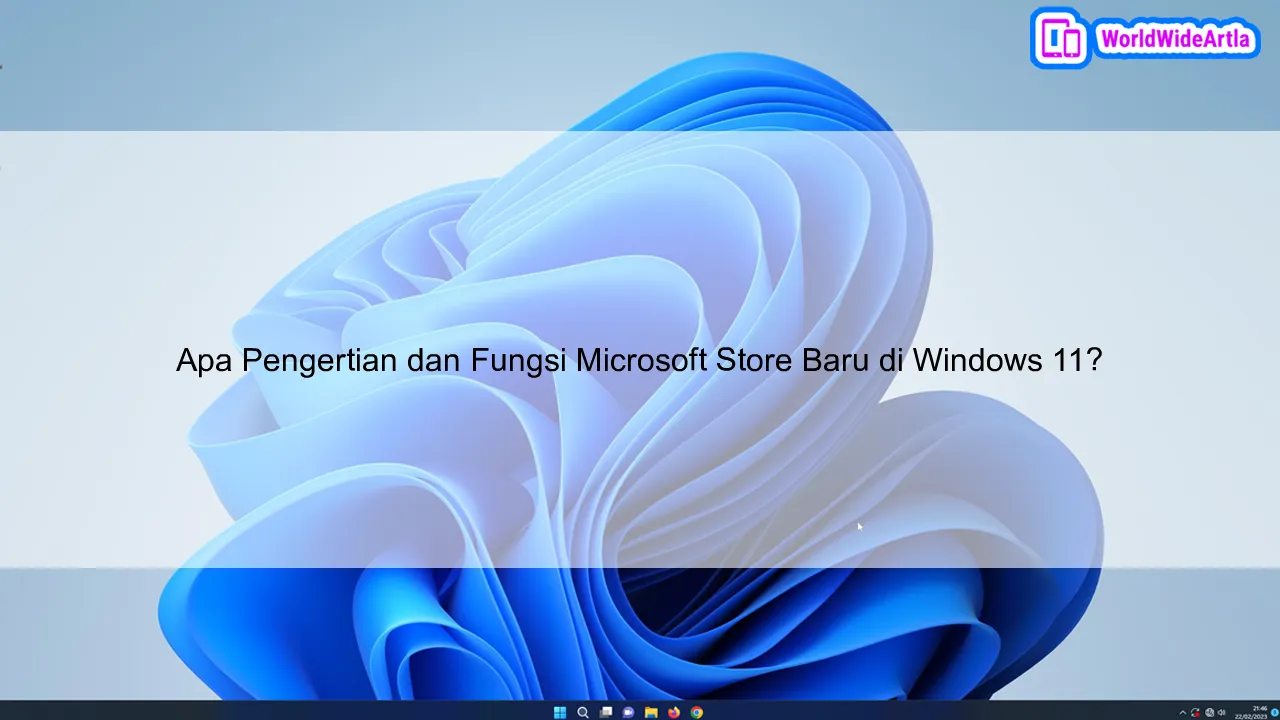Click the volume speaker icon
1280x720 pixels.
tap(1221, 713)
